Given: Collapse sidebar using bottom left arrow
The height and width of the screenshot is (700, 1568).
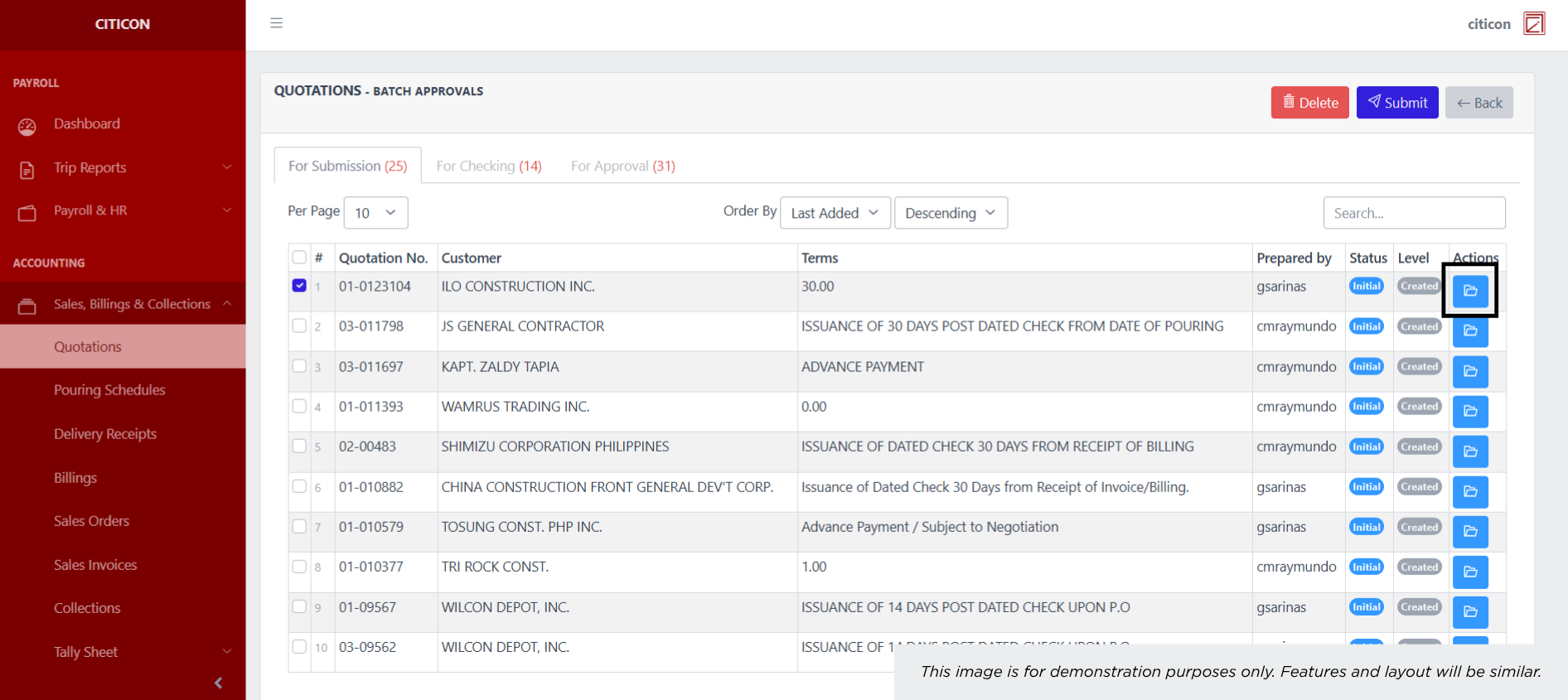Looking at the screenshot, I should coord(219,683).
